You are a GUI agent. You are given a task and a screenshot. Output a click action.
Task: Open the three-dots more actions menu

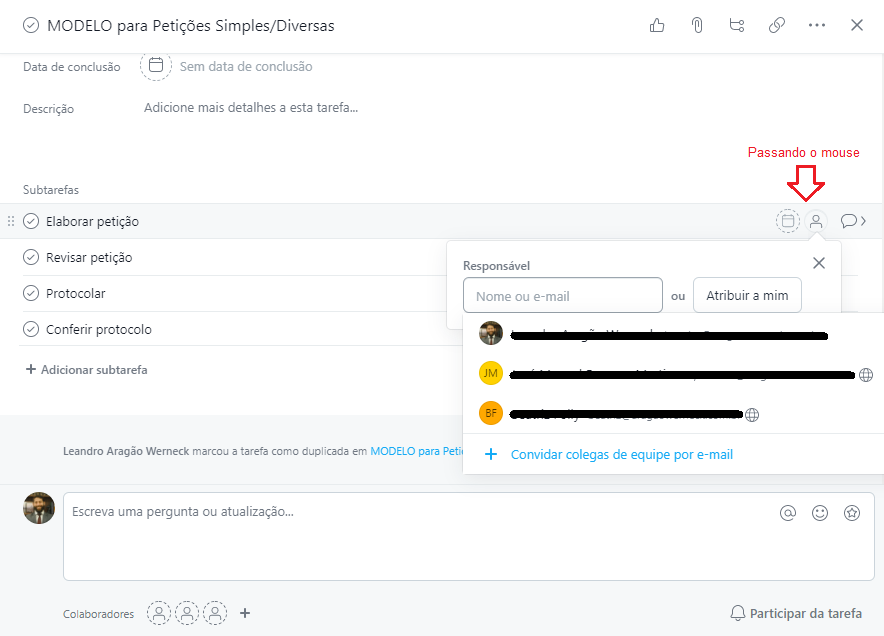817,26
